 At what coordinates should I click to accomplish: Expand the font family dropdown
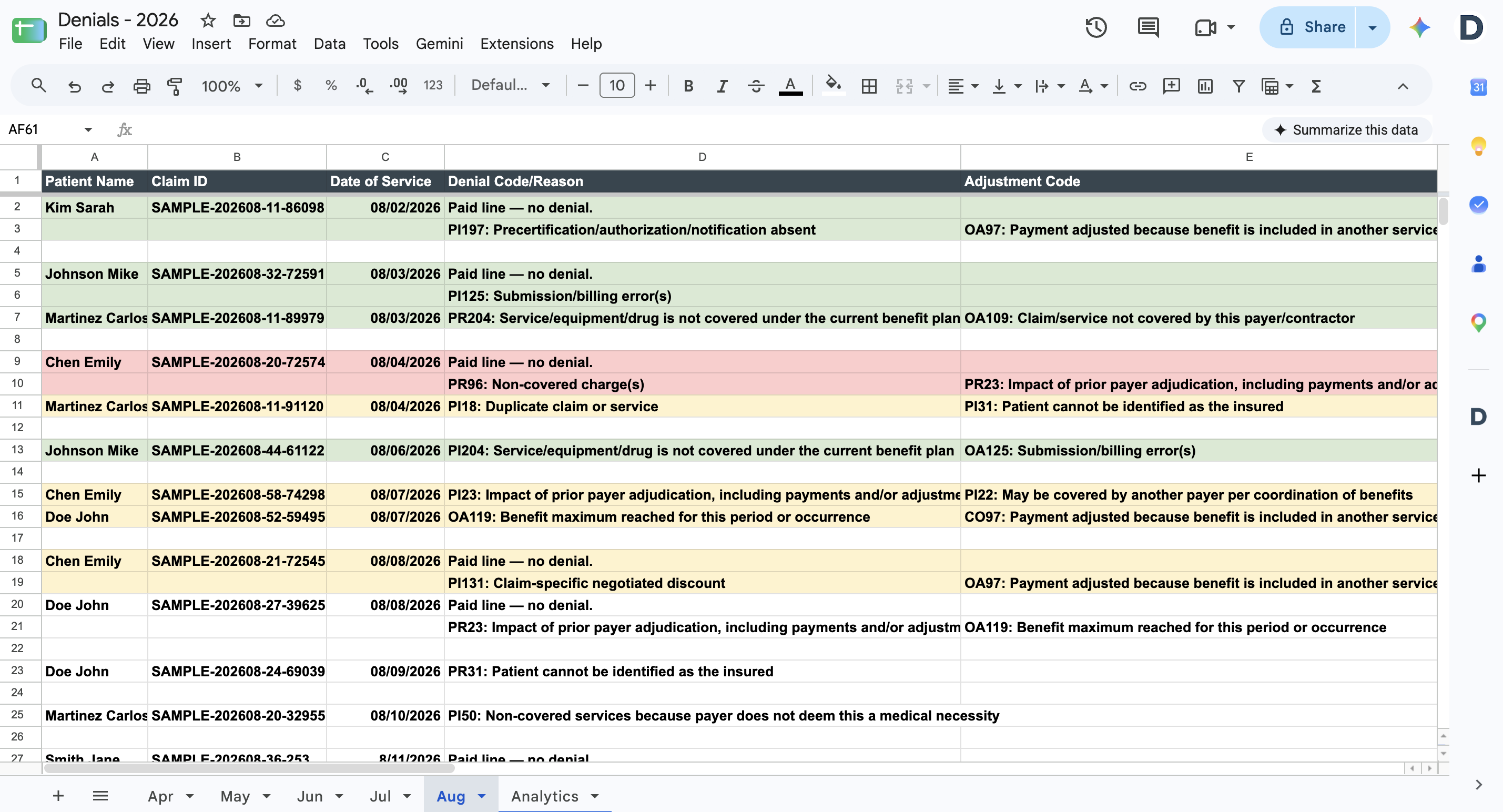510,85
